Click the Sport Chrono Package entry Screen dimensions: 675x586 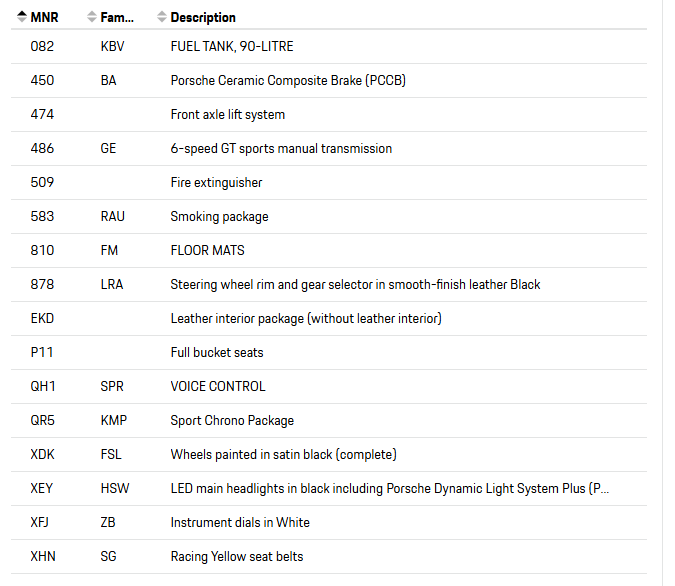[x=232, y=421]
